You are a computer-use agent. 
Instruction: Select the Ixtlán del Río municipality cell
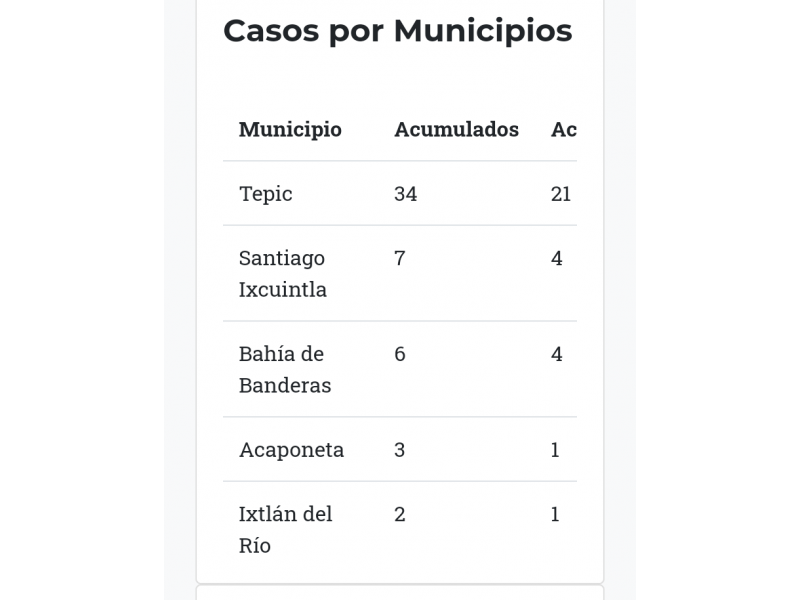click(x=285, y=530)
